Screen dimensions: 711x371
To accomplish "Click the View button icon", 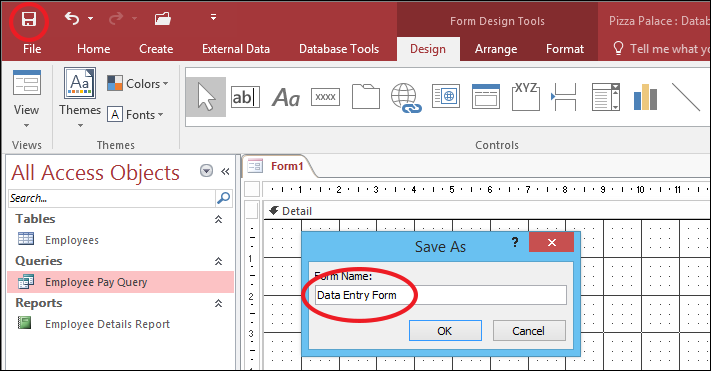I will 27,83.
